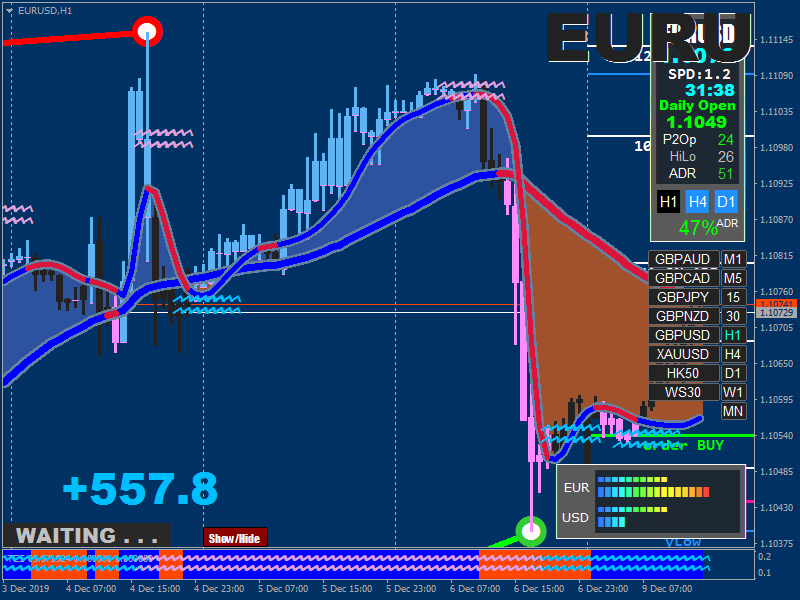Click the WAITING status label
Image resolution: width=800 pixels, height=600 pixels.
tap(87, 536)
